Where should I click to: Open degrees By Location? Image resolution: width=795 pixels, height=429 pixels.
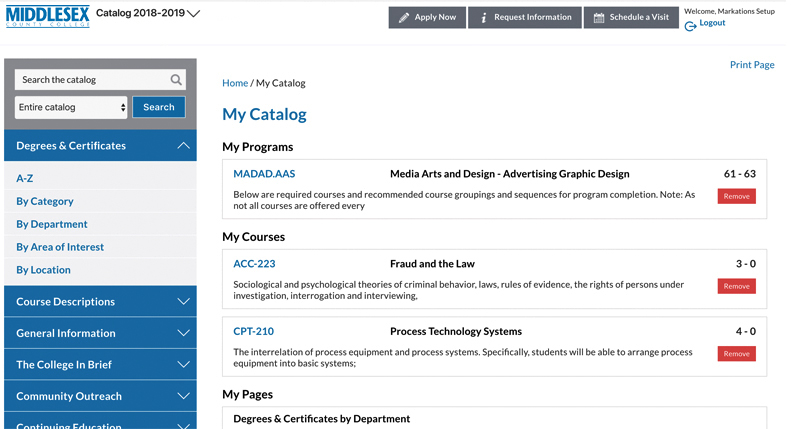click(x=43, y=270)
